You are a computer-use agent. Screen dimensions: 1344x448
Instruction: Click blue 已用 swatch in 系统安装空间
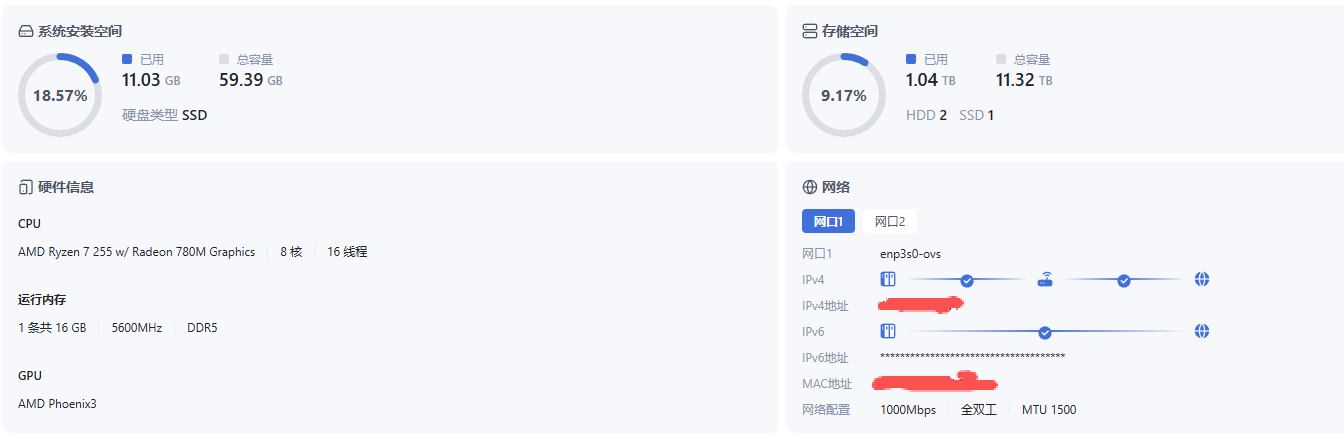(x=127, y=59)
